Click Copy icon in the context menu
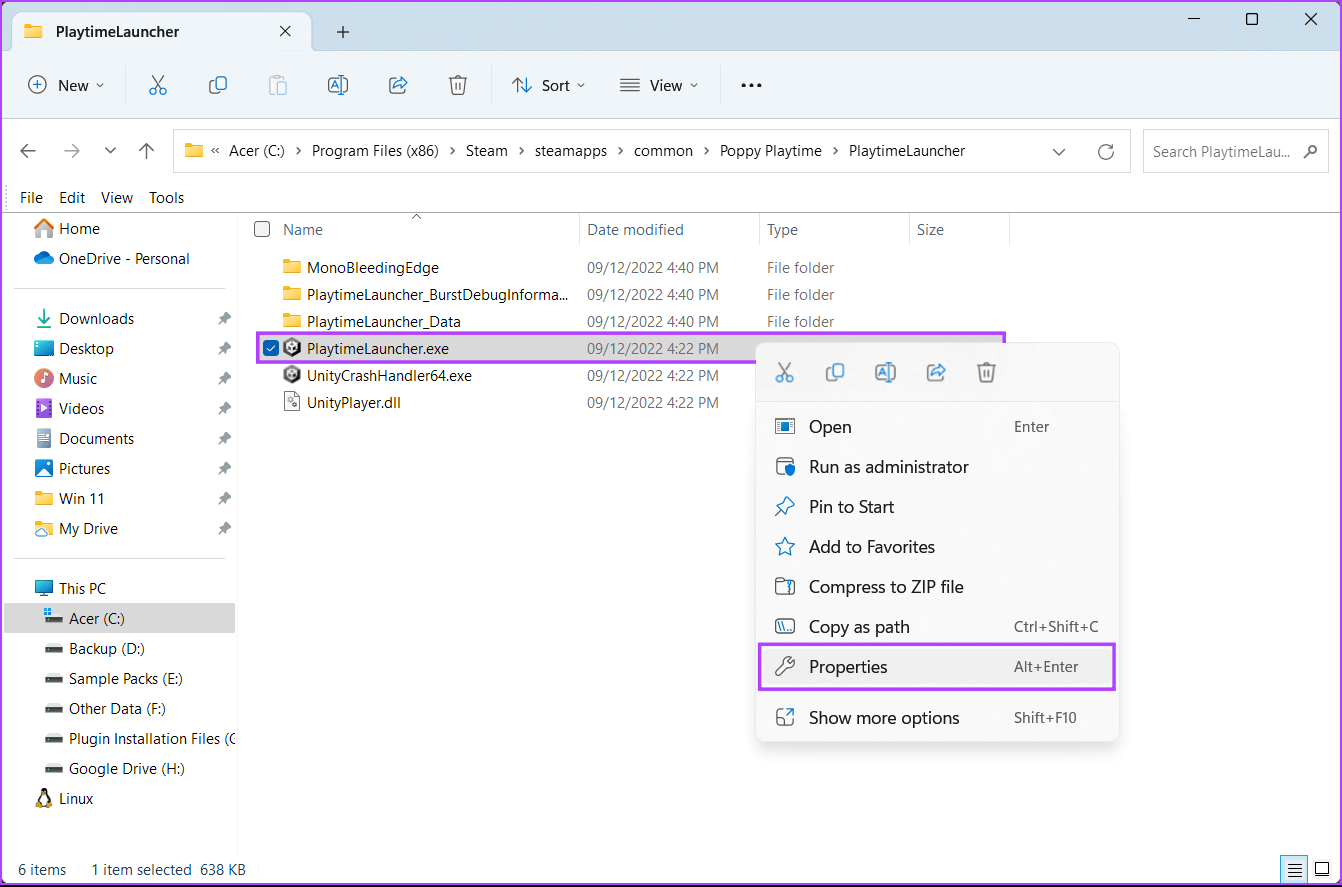Image resolution: width=1342 pixels, height=887 pixels. click(x=835, y=372)
